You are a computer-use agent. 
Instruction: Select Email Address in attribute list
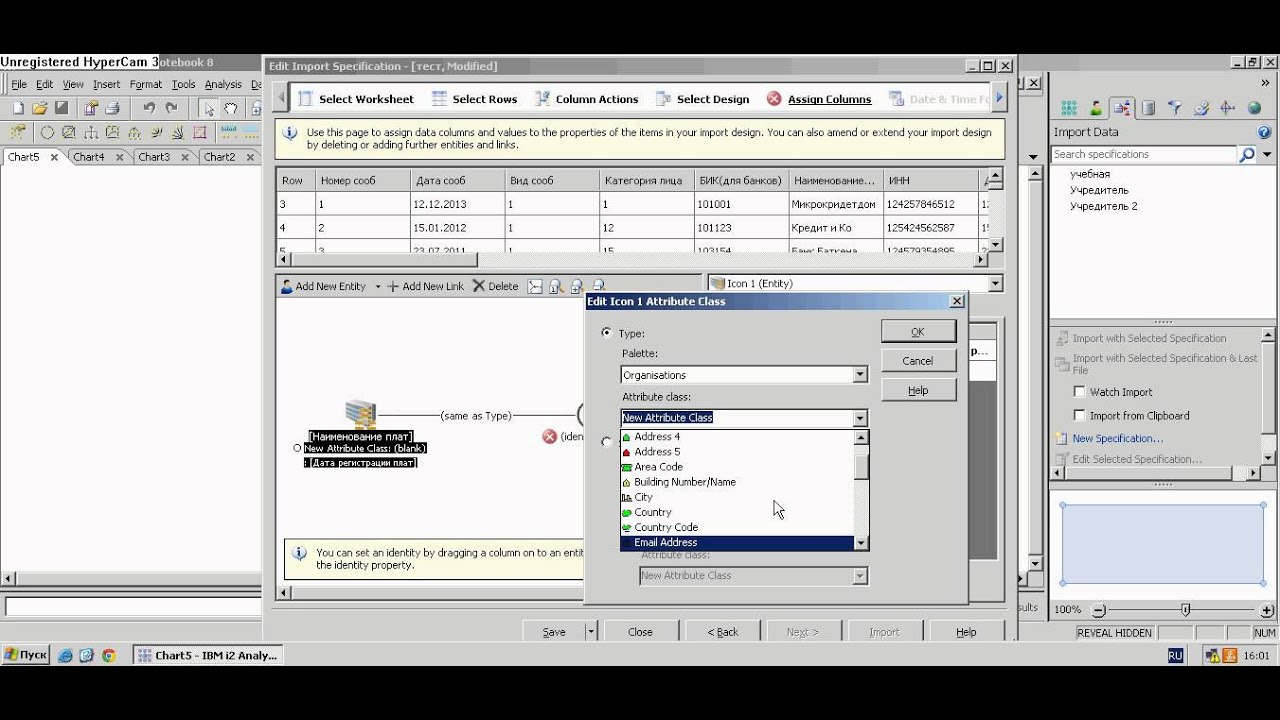737,542
